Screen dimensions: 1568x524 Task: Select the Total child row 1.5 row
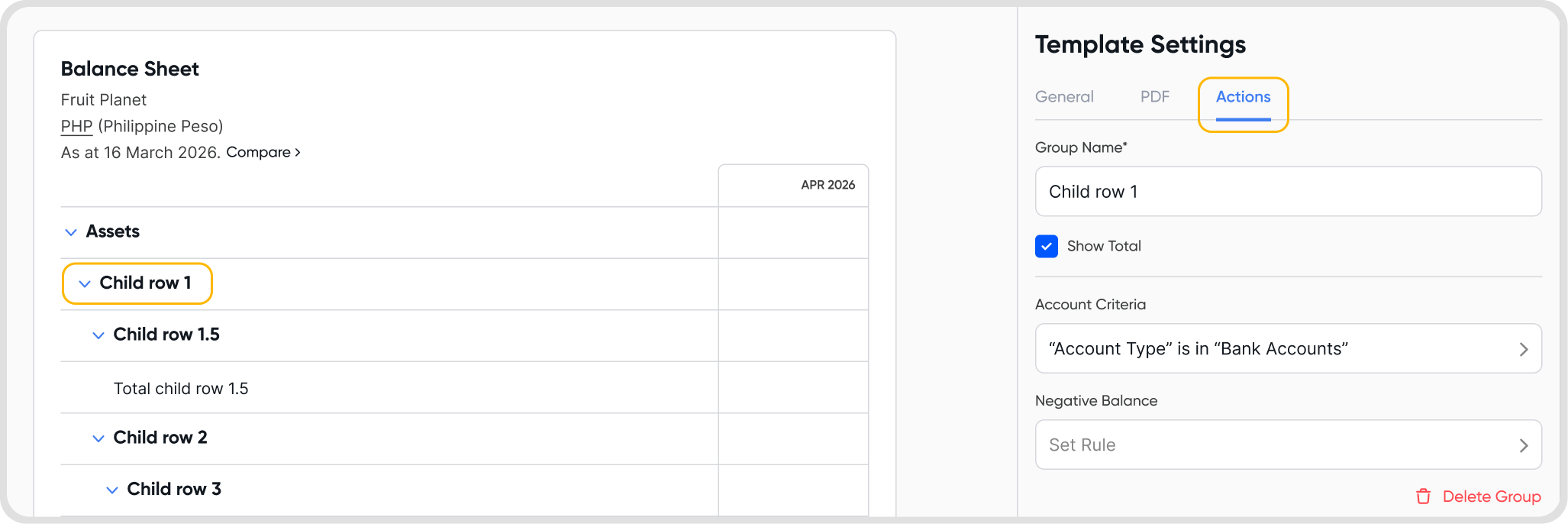(x=181, y=389)
